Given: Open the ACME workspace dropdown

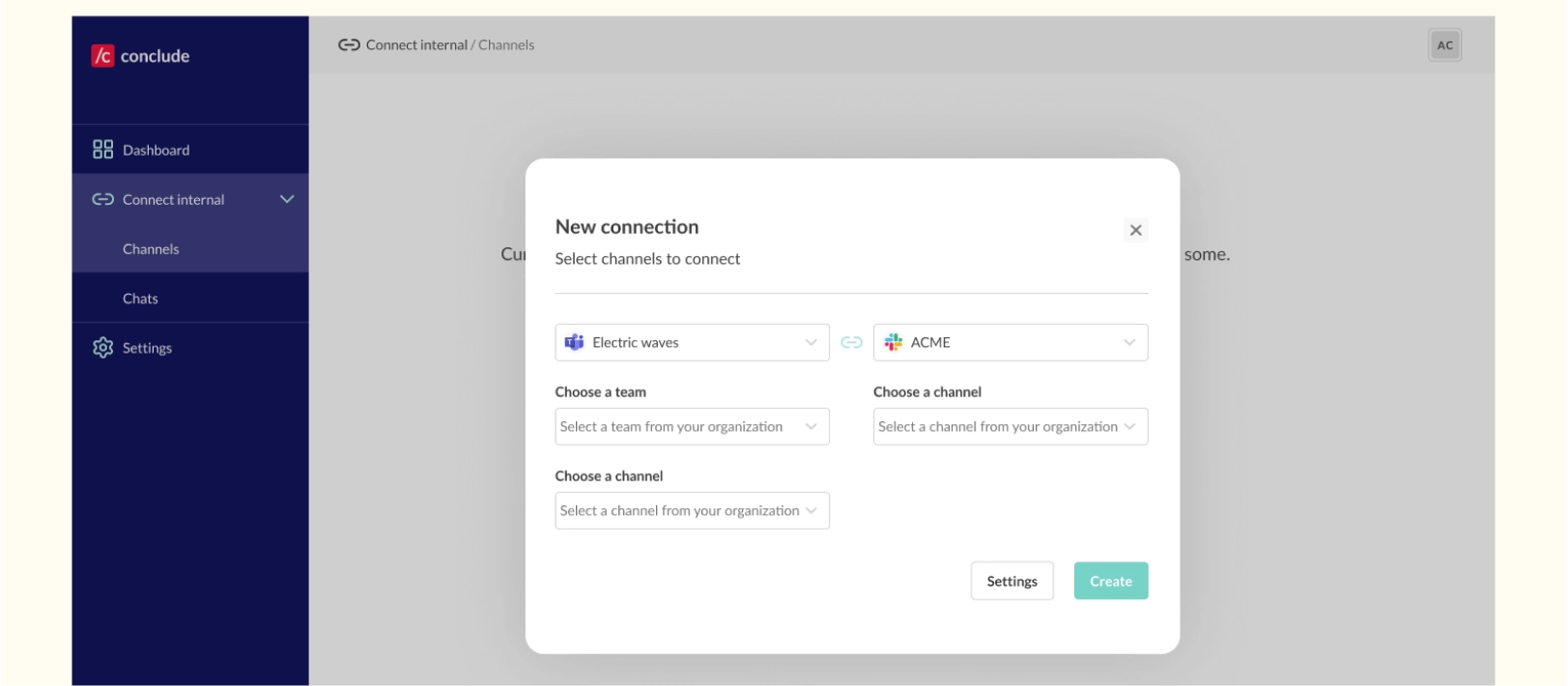Looking at the screenshot, I should click(1011, 342).
